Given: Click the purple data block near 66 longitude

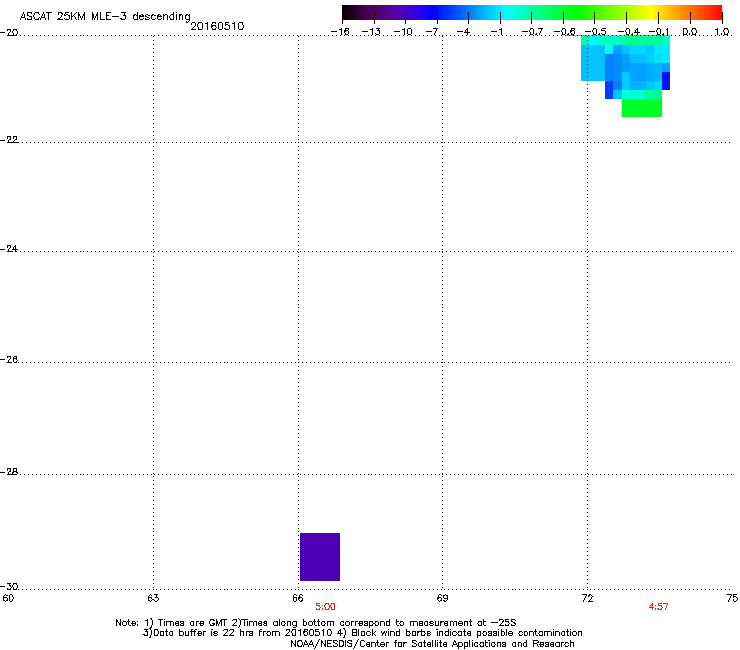Looking at the screenshot, I should [320, 557].
